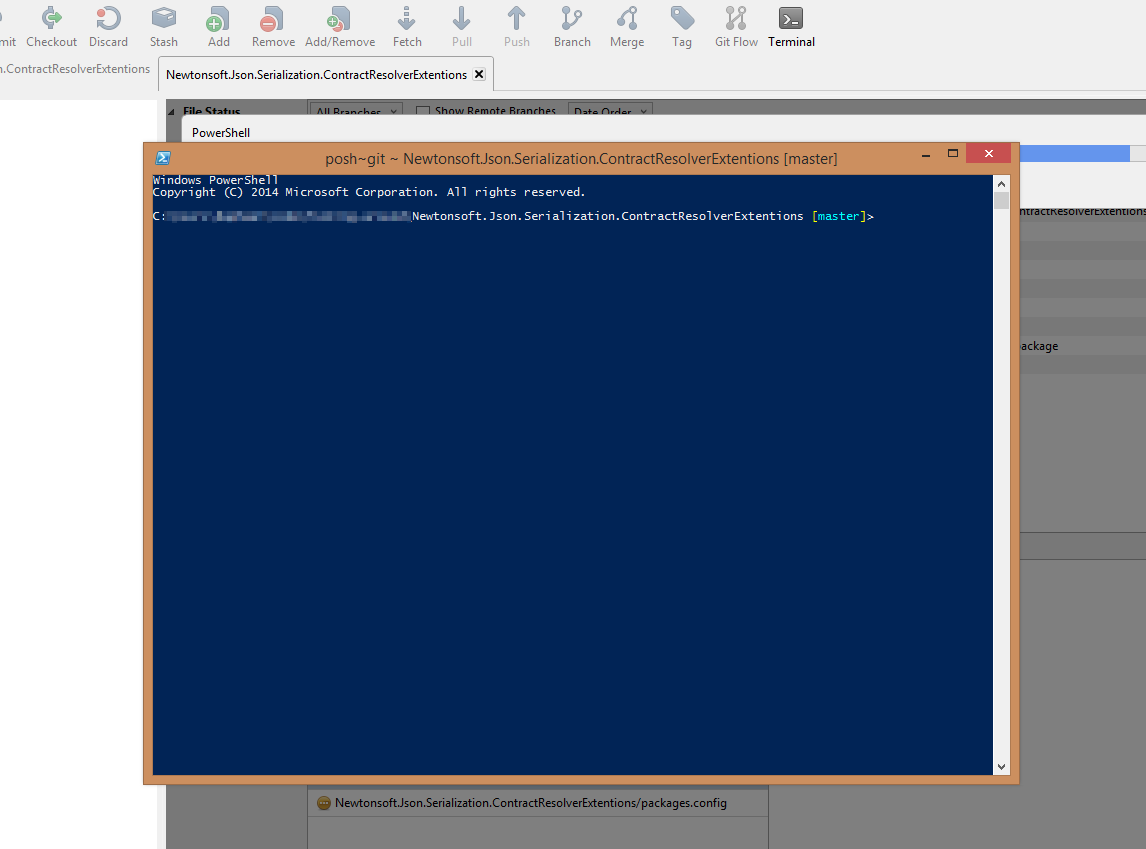
Task: Close the posh~git PowerShell window
Action: click(x=989, y=153)
